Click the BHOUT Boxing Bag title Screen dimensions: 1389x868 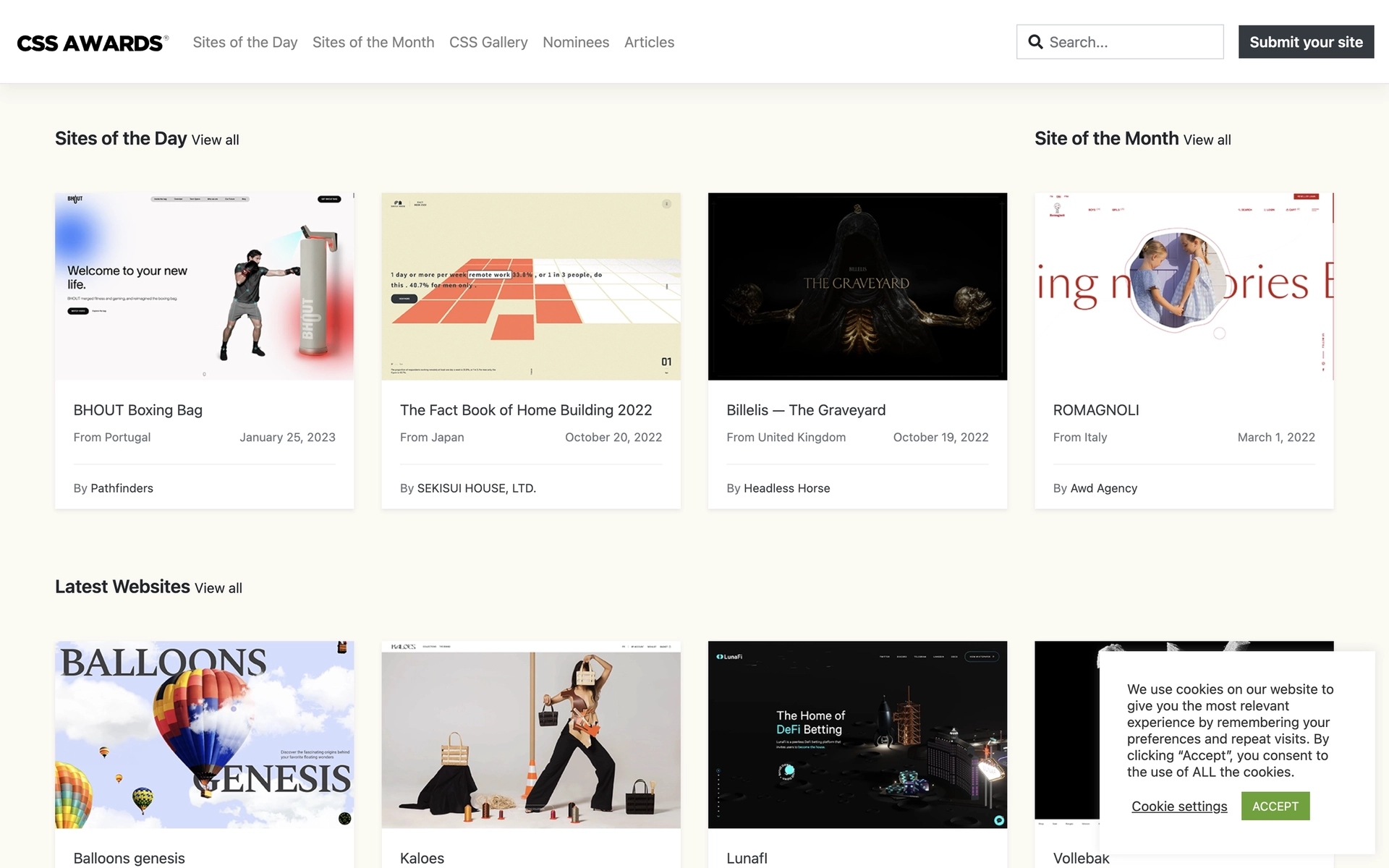(138, 410)
